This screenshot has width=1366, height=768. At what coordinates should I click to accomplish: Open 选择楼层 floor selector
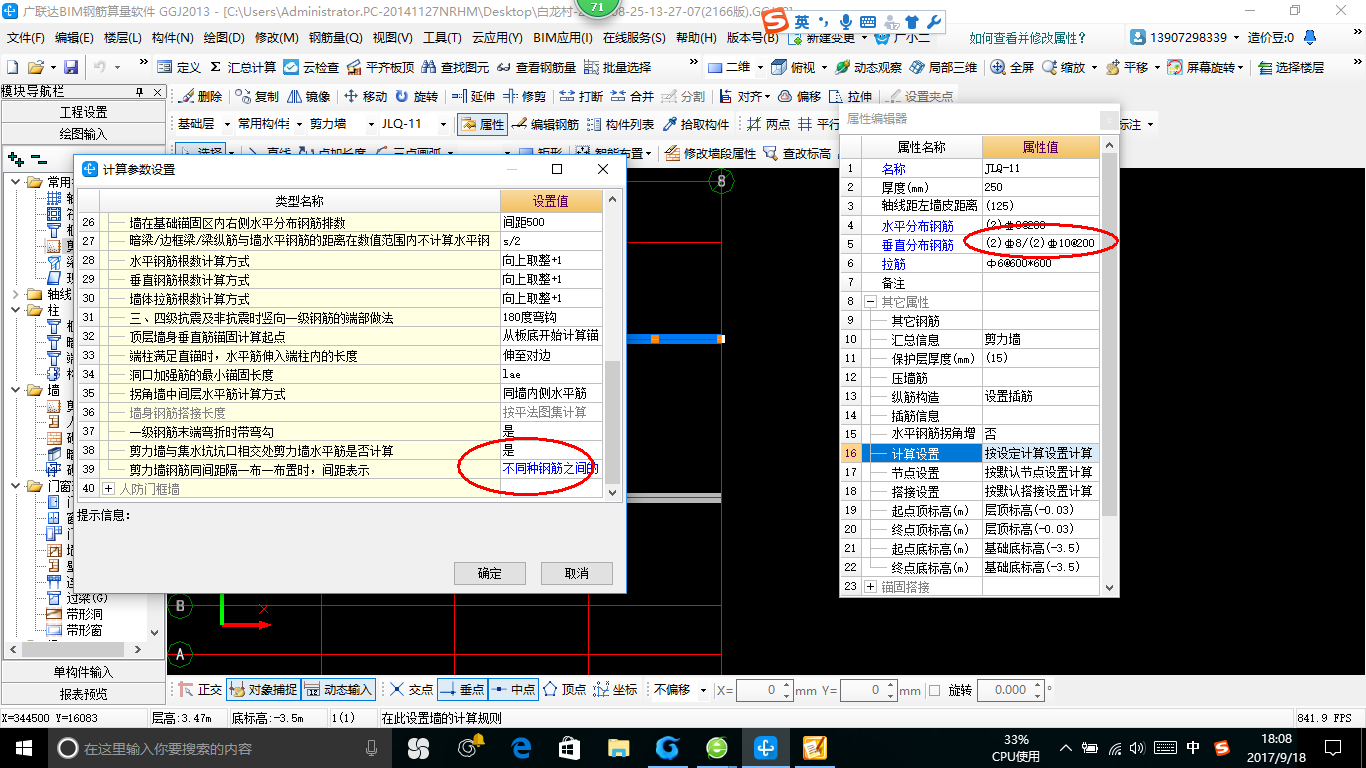point(1291,67)
